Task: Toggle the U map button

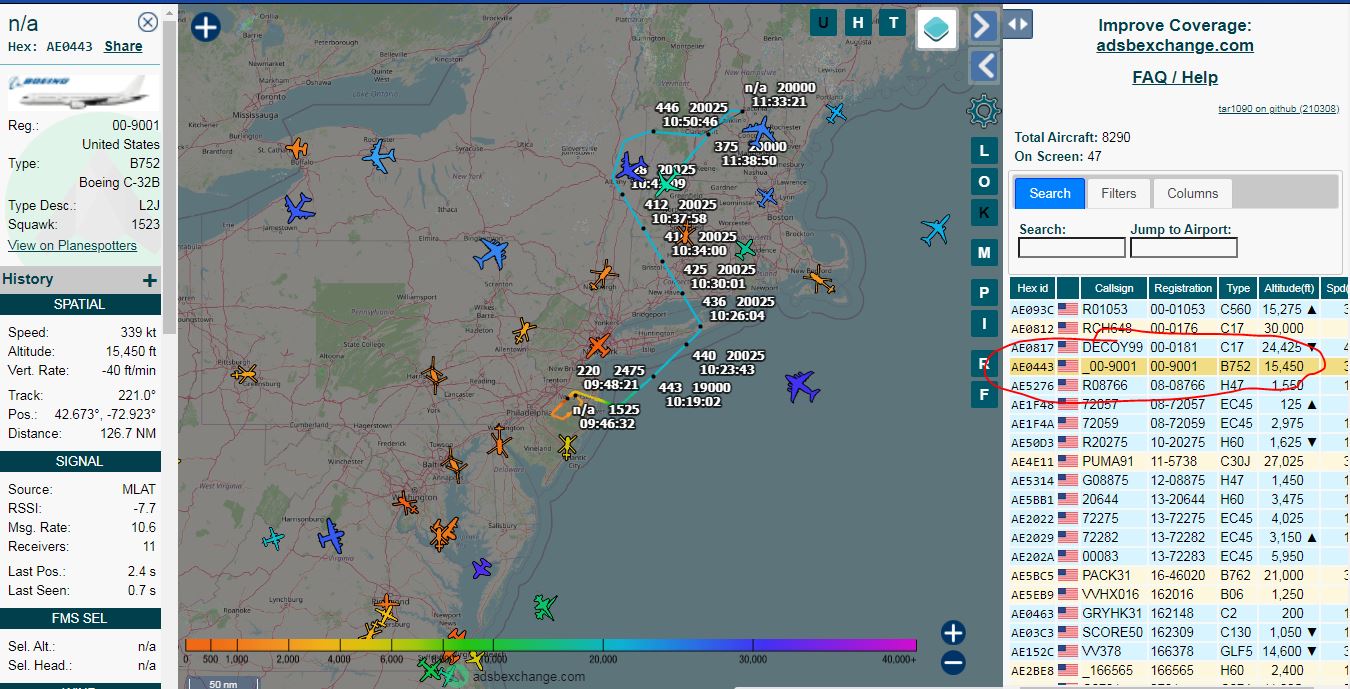Action: coord(823,23)
